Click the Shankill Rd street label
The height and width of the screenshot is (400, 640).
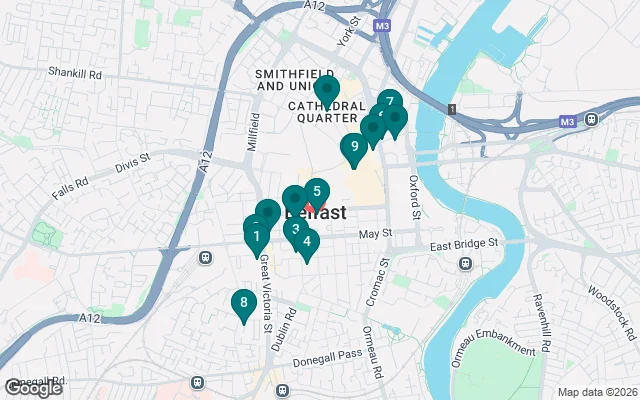click(x=75, y=73)
